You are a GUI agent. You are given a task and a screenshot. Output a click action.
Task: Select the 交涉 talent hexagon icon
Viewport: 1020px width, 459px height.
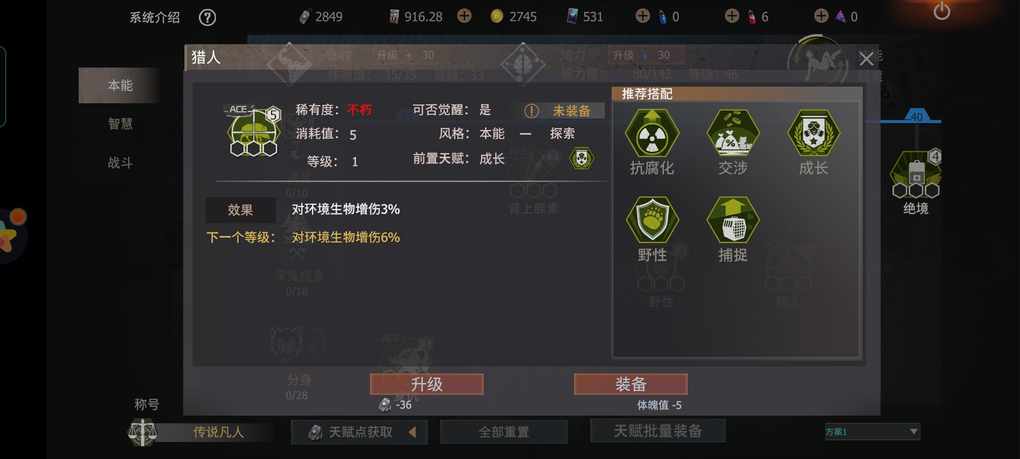pos(732,133)
